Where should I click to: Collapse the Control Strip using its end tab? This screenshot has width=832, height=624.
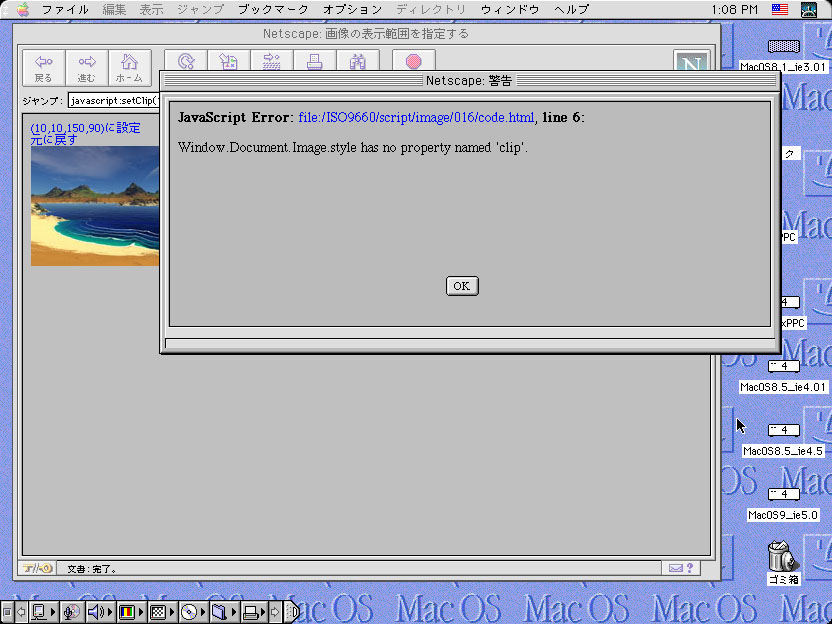pyautogui.click(x=291, y=612)
